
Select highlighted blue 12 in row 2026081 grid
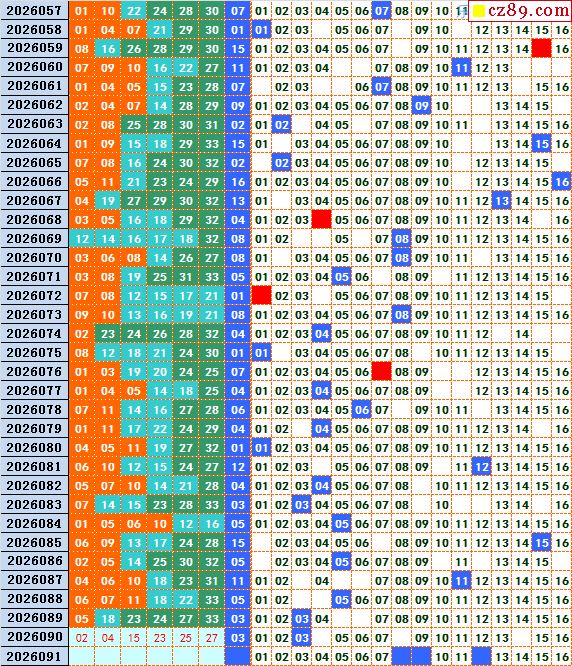(x=482, y=467)
